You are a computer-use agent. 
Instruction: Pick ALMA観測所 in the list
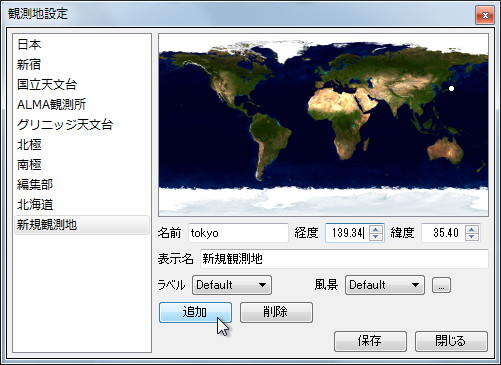click(82, 104)
